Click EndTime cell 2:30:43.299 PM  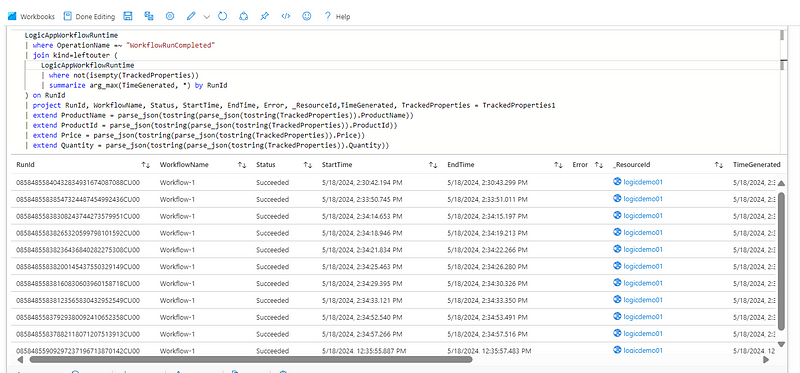[487, 182]
